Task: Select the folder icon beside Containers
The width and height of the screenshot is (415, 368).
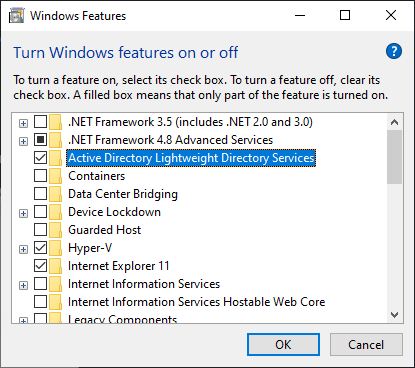Action: (x=55, y=176)
